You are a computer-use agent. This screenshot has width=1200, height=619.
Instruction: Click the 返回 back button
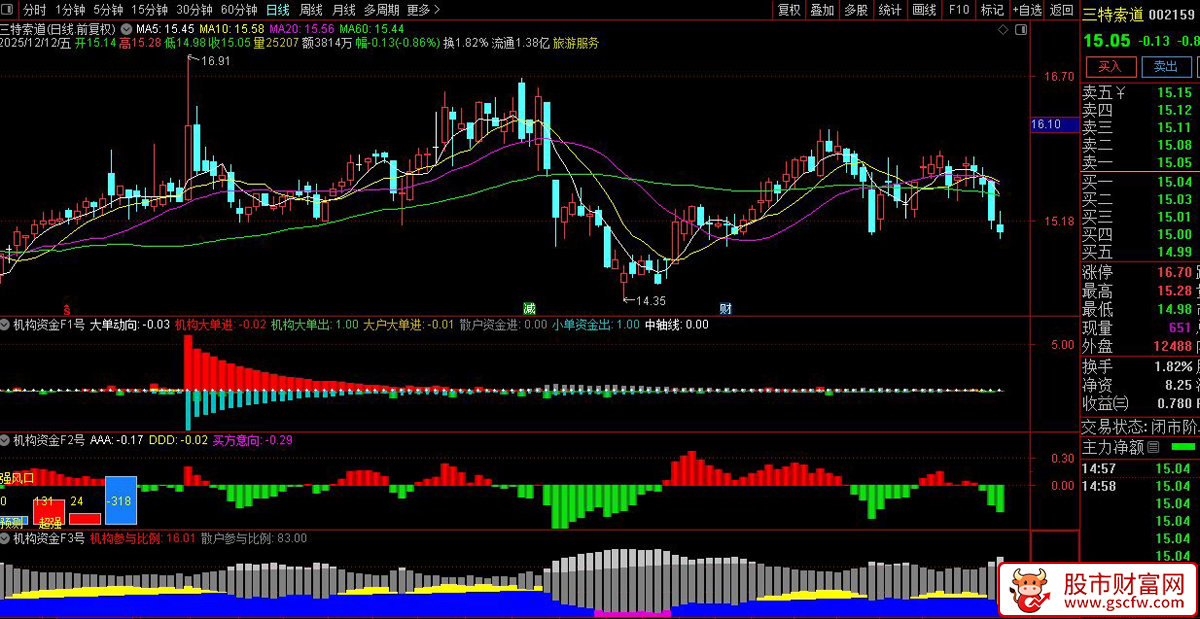1061,10
